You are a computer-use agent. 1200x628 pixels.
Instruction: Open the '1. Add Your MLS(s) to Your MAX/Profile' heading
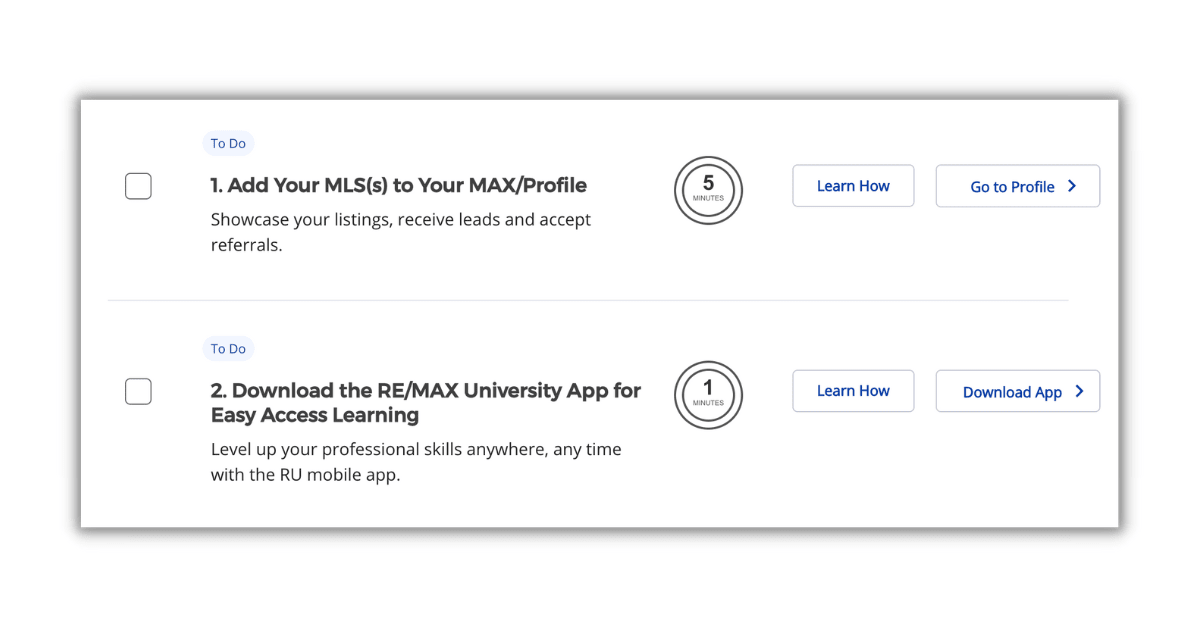coord(399,185)
